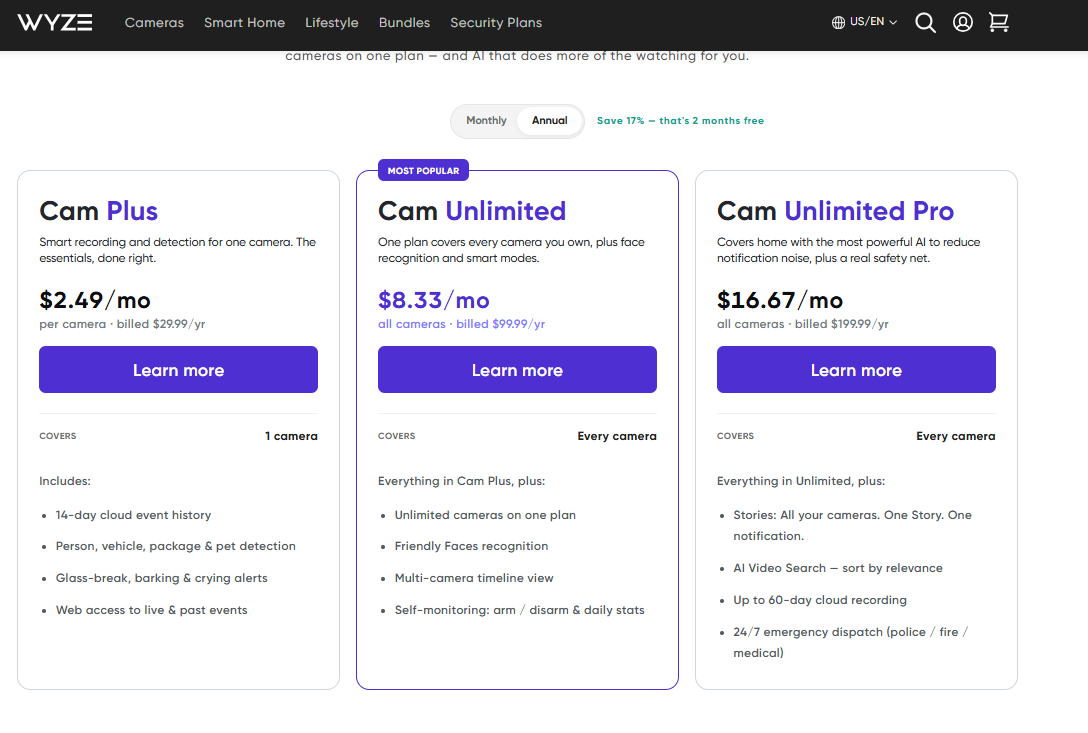Click '14-day cloud event history'
Screen dimensions: 1088x733
click(x=133, y=515)
